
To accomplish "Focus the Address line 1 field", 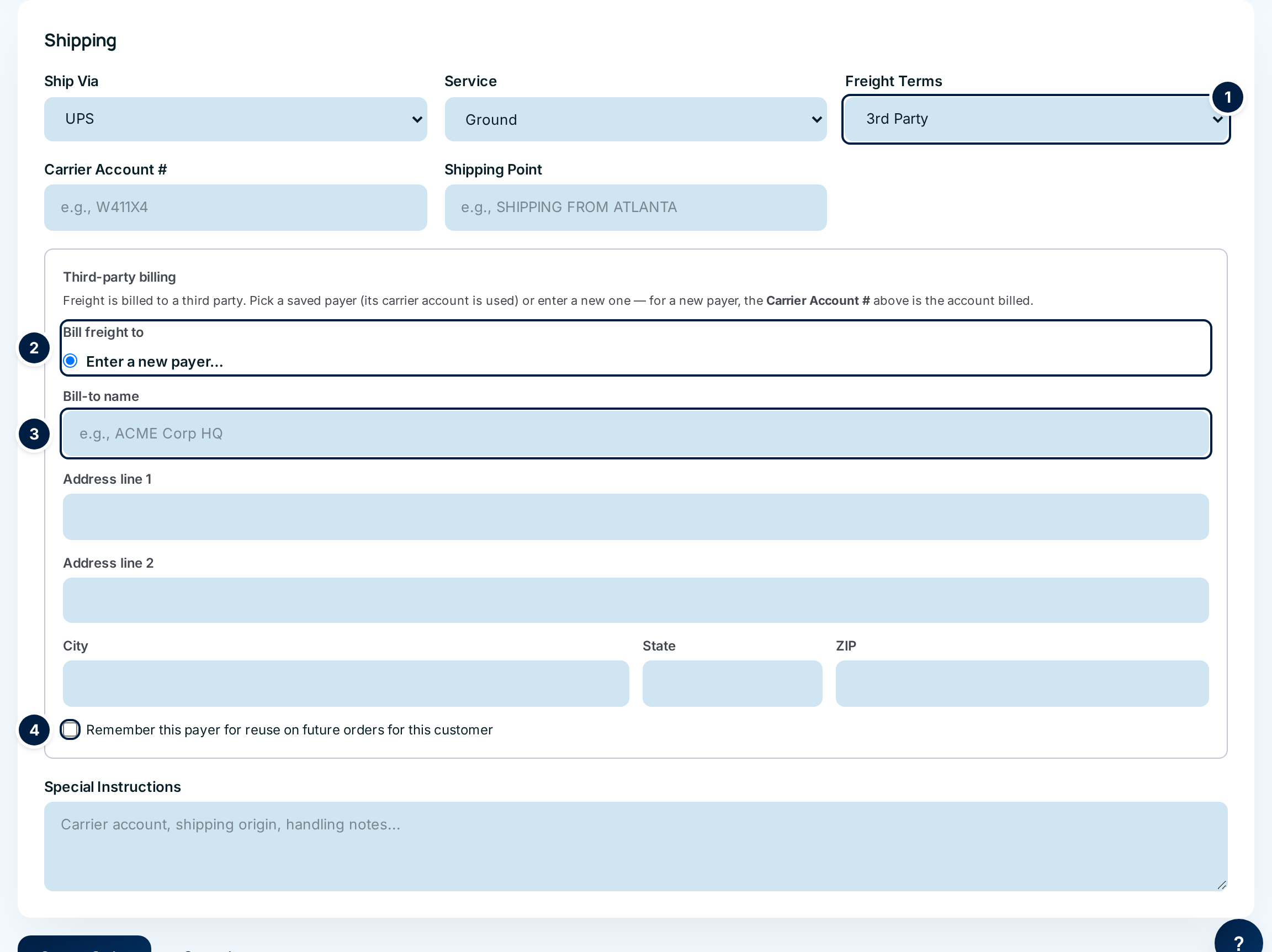I will [635, 516].
